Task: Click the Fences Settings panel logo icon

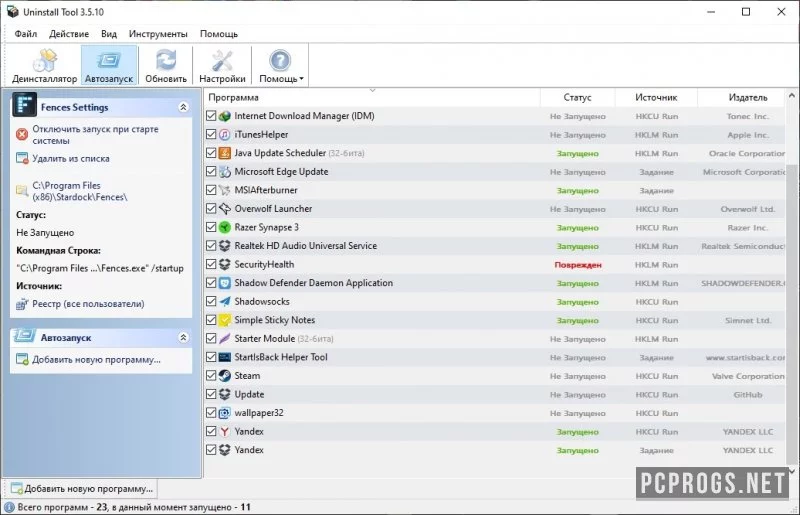Action: (24, 105)
